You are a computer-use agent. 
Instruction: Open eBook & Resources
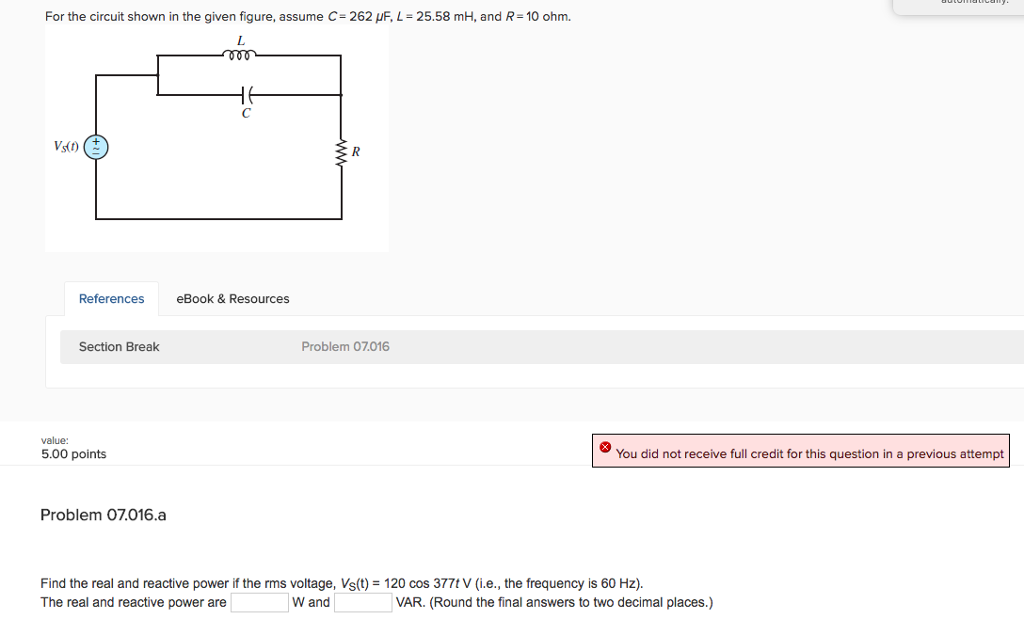[232, 298]
